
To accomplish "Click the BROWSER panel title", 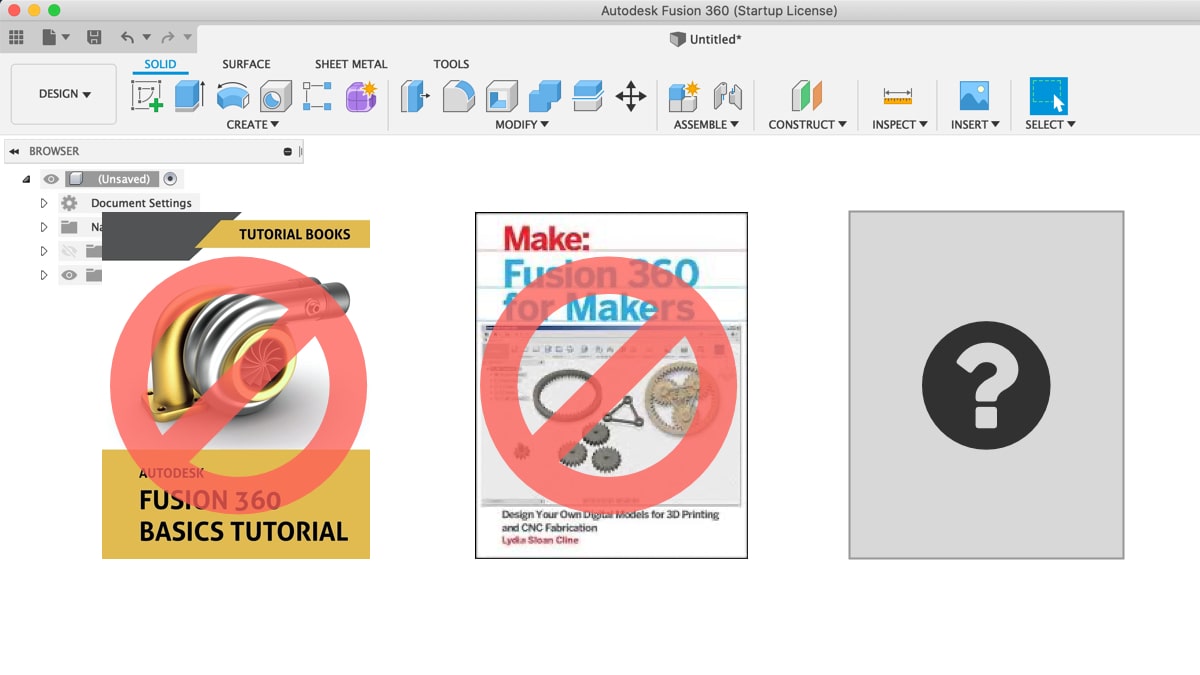I will [54, 151].
